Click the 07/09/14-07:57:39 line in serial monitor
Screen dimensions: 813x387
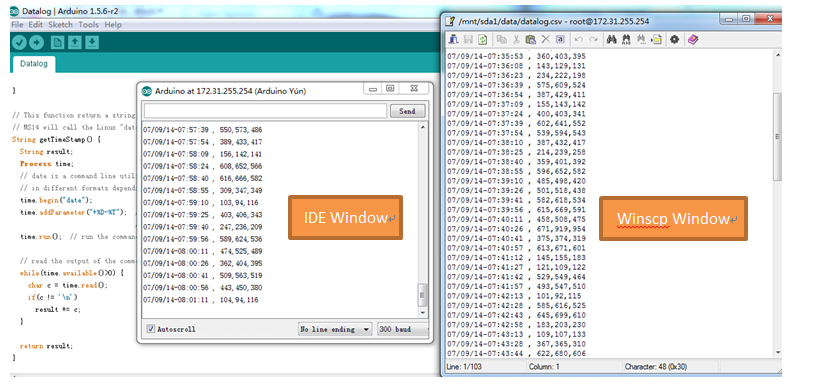pyautogui.click(x=203, y=130)
